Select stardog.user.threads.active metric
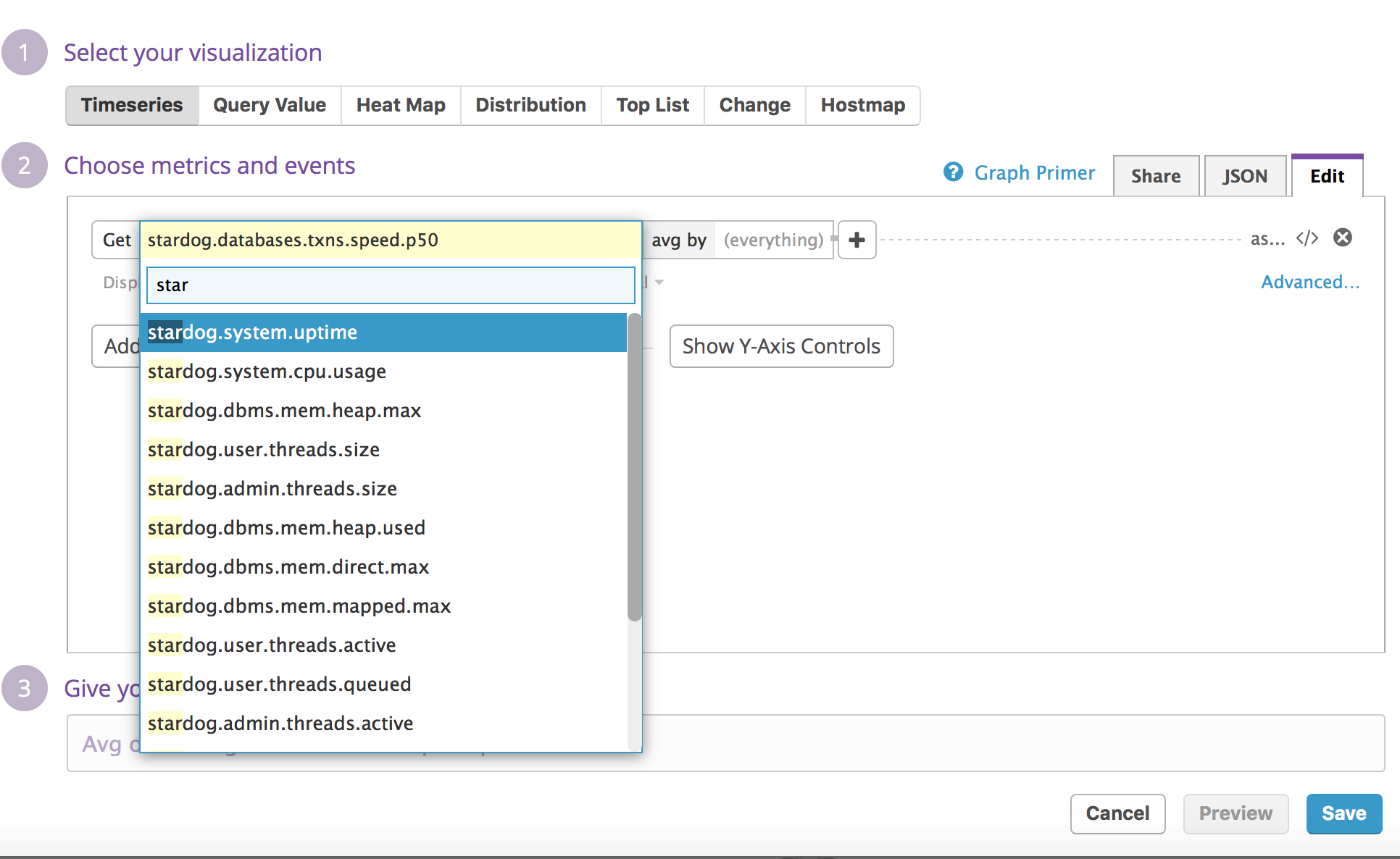Image resolution: width=1400 pixels, height=859 pixels. pyautogui.click(x=383, y=645)
